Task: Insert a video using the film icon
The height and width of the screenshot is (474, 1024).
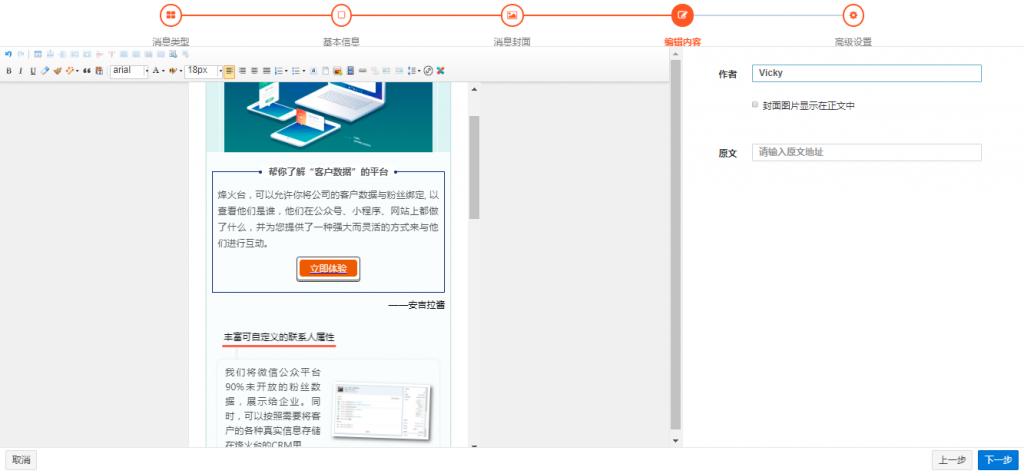Action: 350,71
